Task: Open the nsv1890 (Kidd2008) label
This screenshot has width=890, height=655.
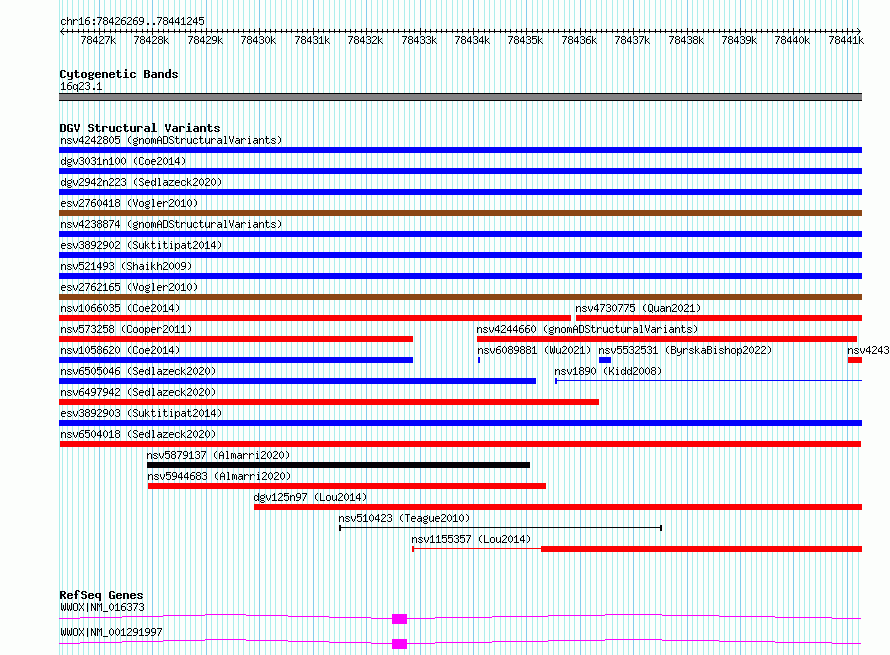Action: pyautogui.click(x=608, y=371)
